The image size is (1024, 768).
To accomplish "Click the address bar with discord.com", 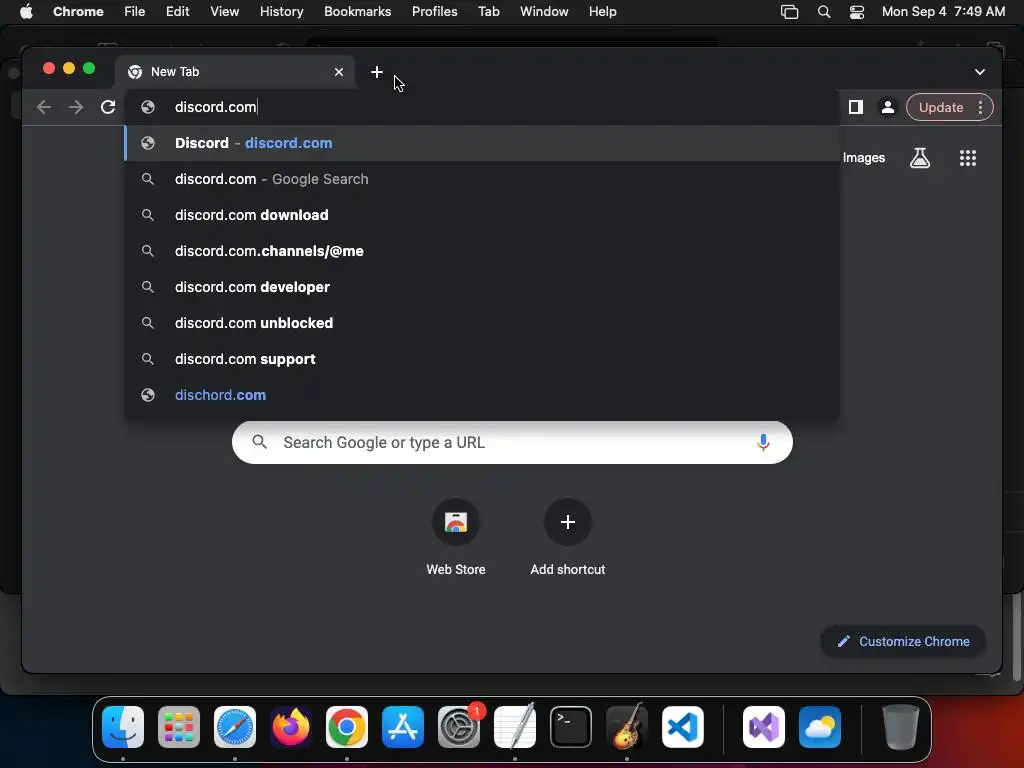I will point(482,107).
